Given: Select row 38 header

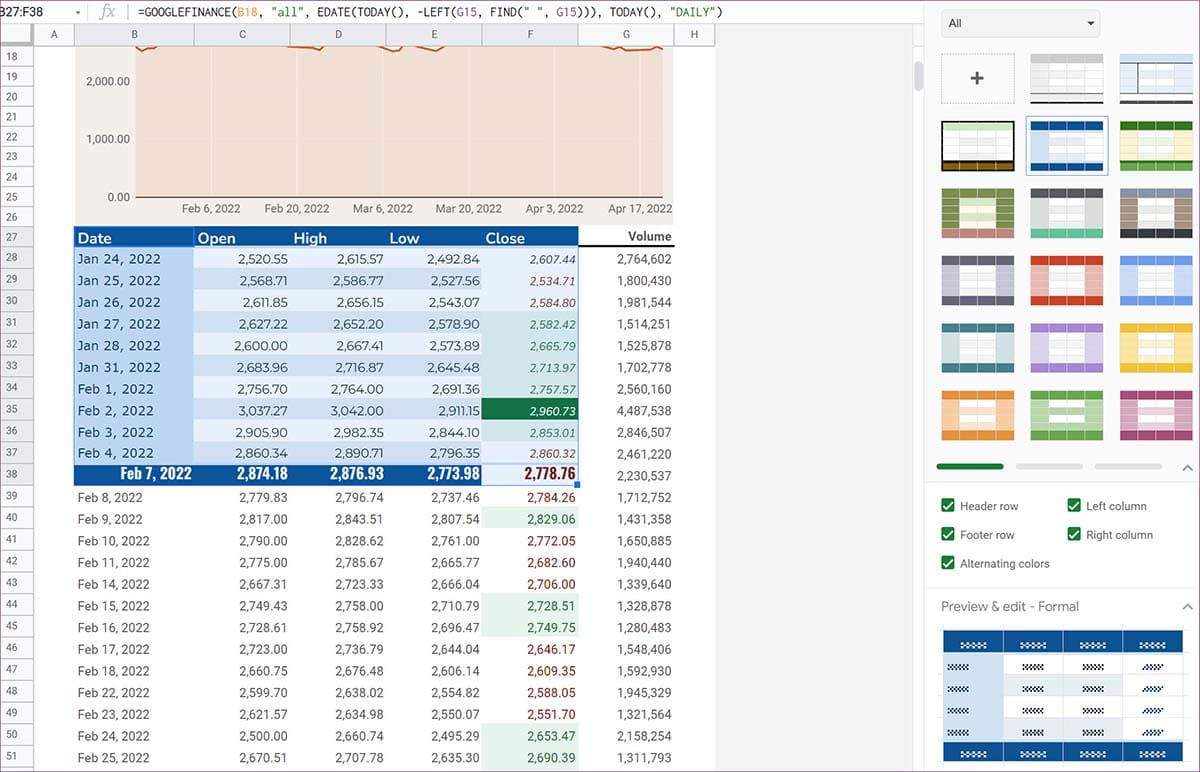Looking at the screenshot, I should 12,475.
